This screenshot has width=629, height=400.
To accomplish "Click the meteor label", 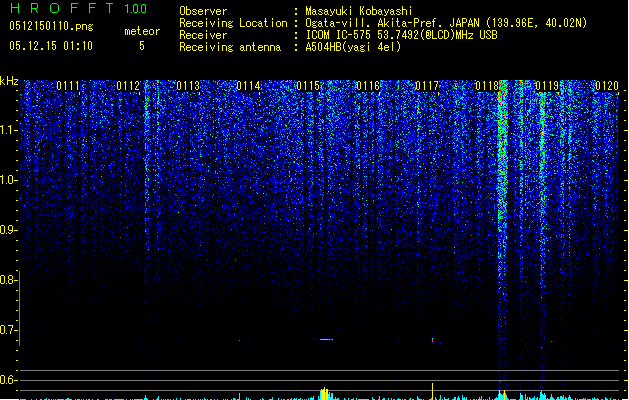I will pos(142,31).
